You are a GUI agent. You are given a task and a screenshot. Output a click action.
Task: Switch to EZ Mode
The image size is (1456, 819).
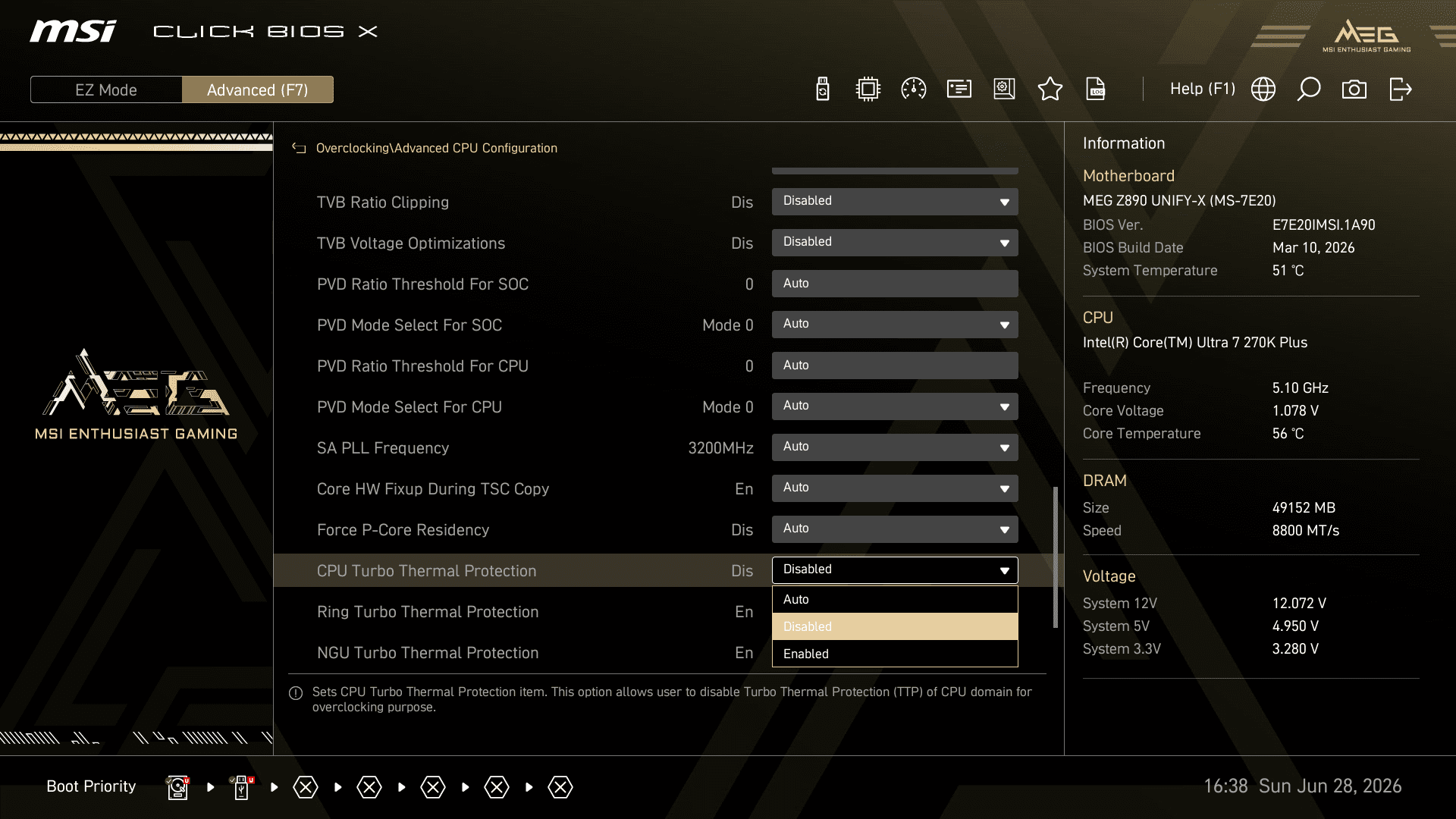(x=106, y=89)
